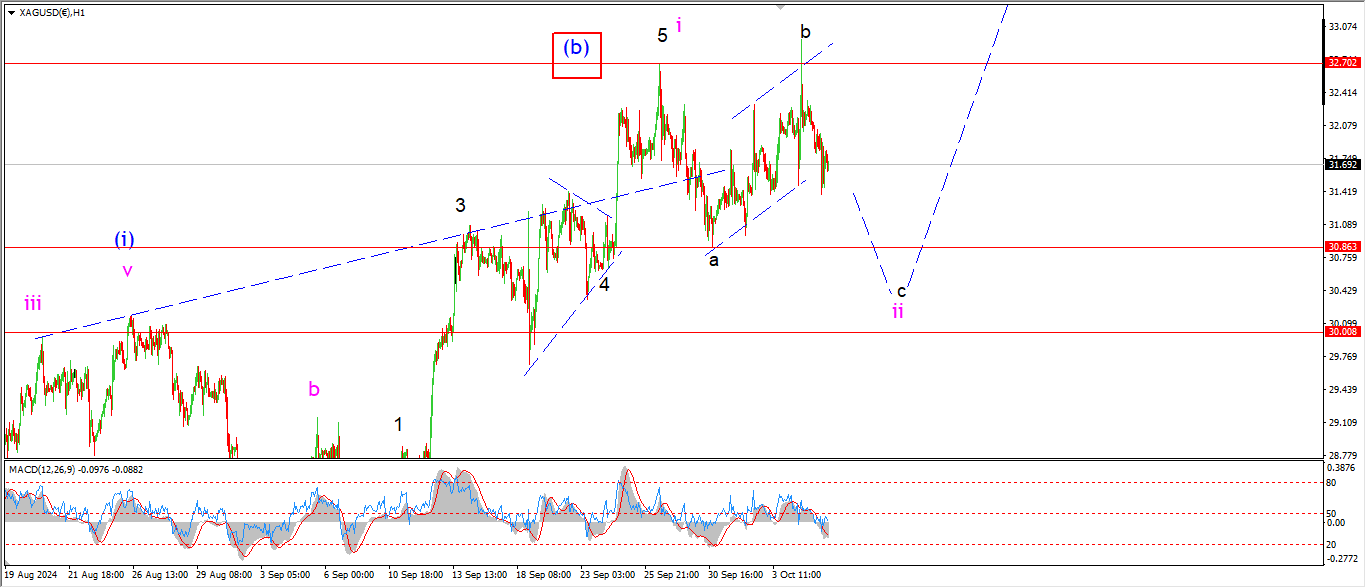The image size is (1366, 588).
Task: Open the dropdown arrow beside XAGUSD title
Action: click(x=11, y=13)
